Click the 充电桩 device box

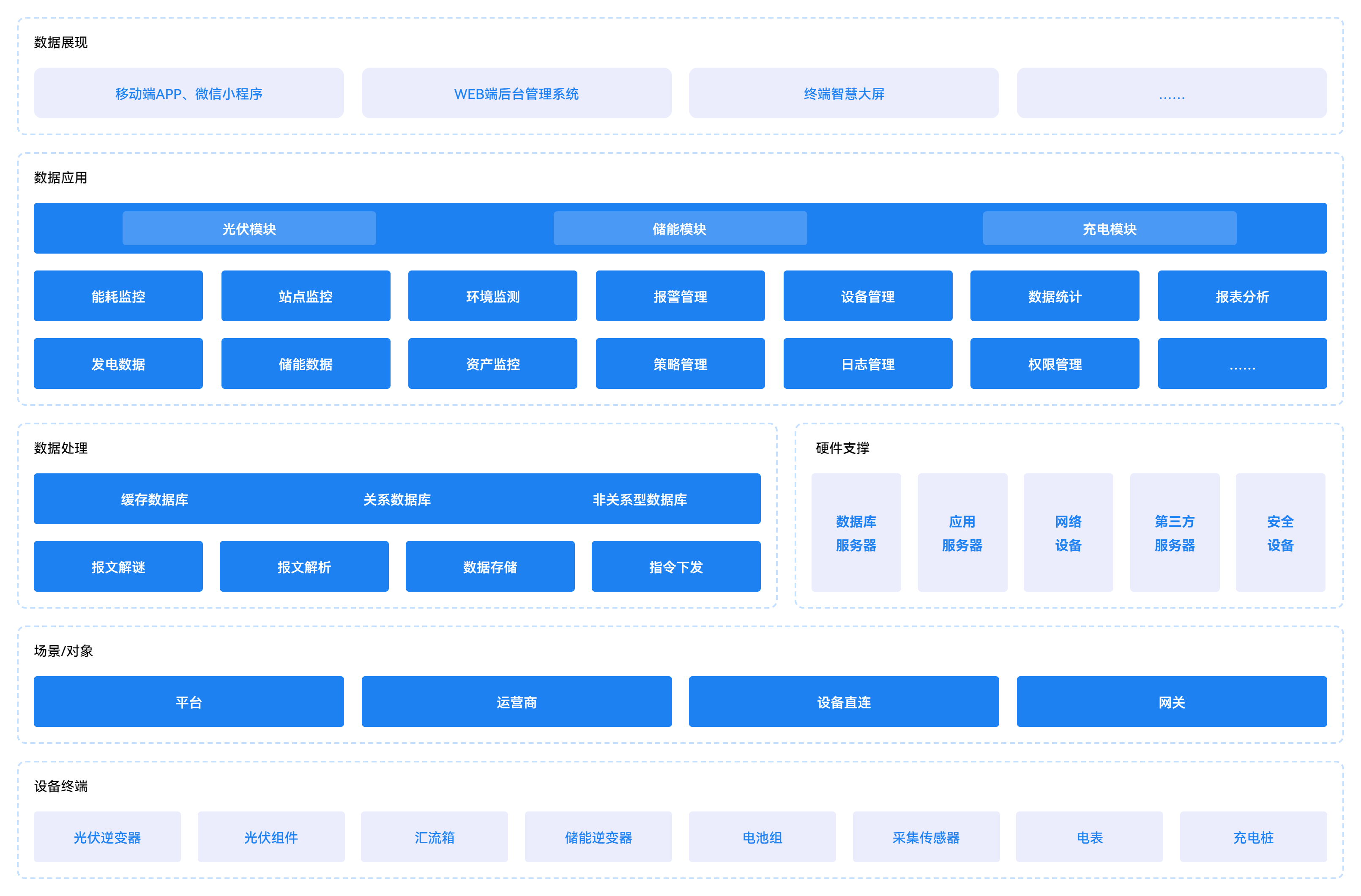click(x=1253, y=837)
